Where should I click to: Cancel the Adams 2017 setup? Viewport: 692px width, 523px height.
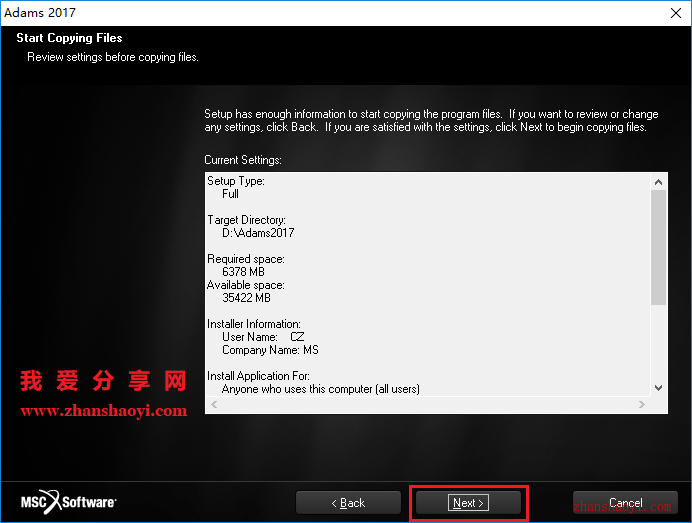(625, 503)
